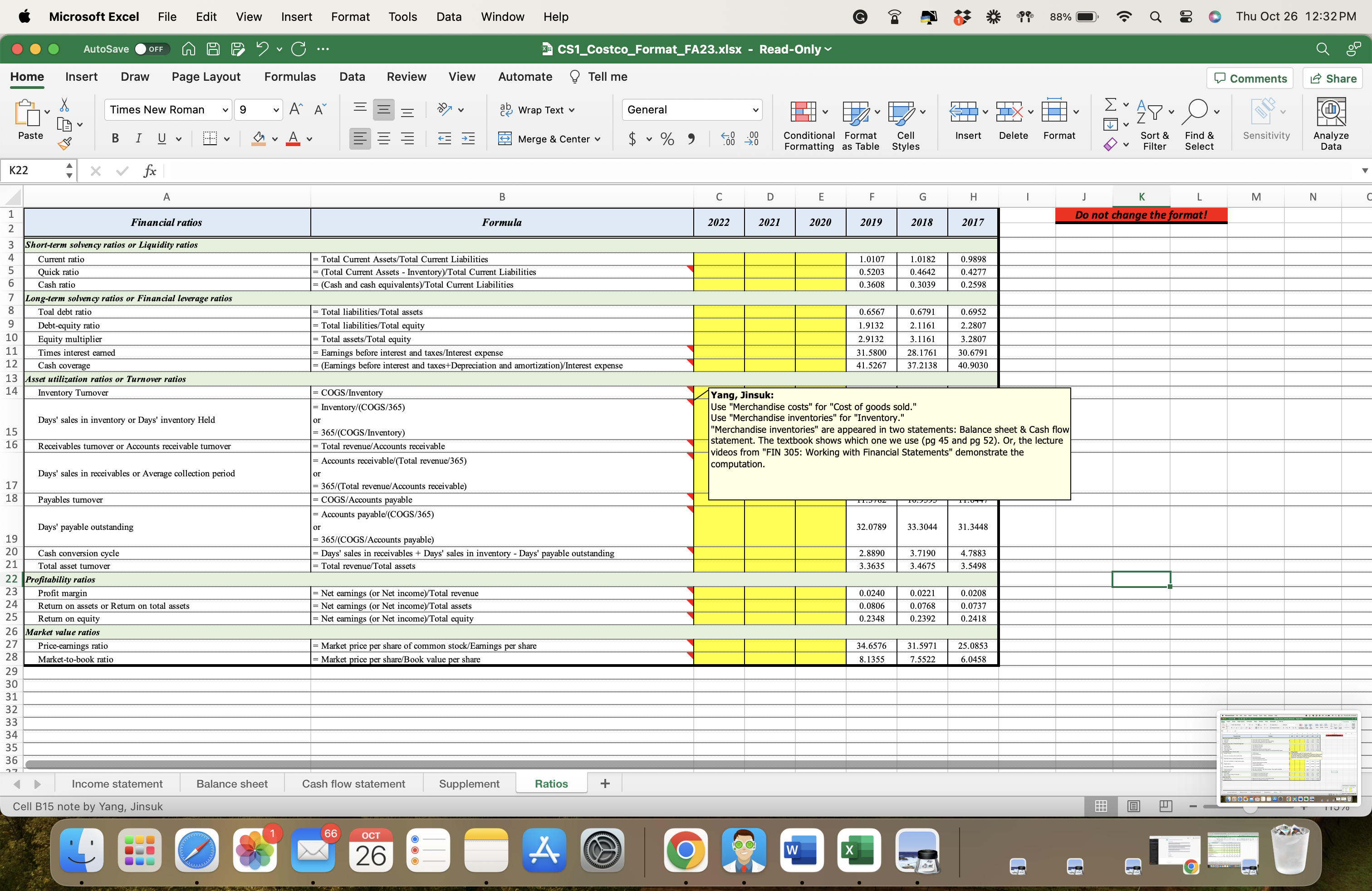Expand the Font Color dropdown arrow
The image size is (1372, 891).
click(309, 139)
